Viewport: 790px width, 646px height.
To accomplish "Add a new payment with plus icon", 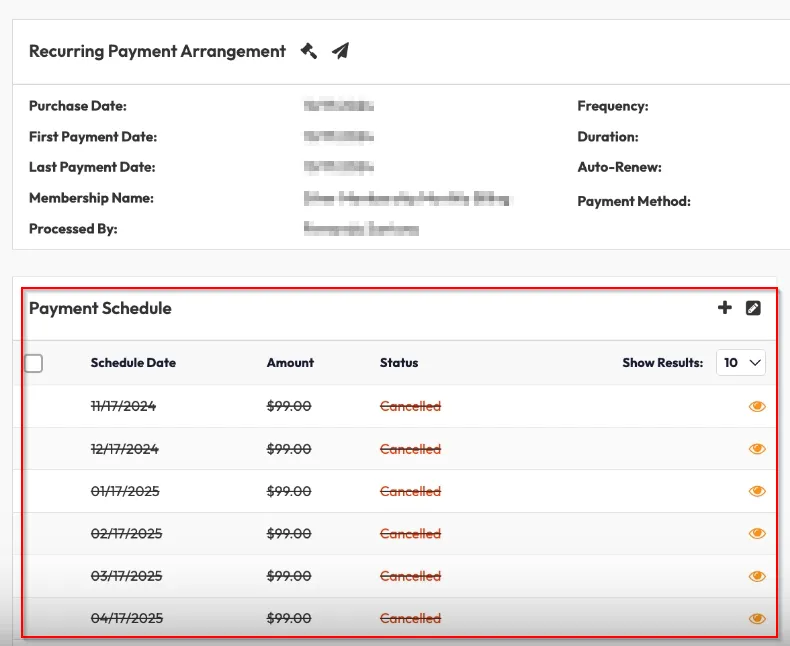I will coord(725,308).
